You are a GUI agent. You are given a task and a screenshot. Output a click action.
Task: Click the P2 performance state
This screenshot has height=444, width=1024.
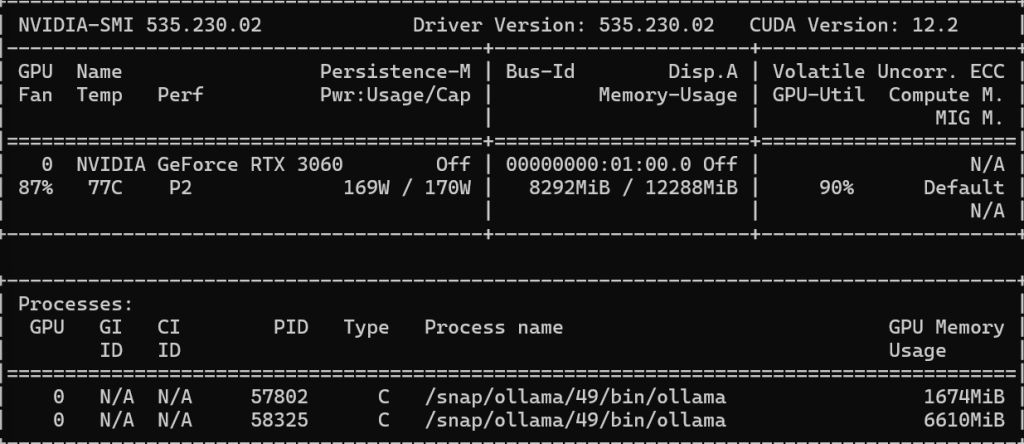(180, 188)
